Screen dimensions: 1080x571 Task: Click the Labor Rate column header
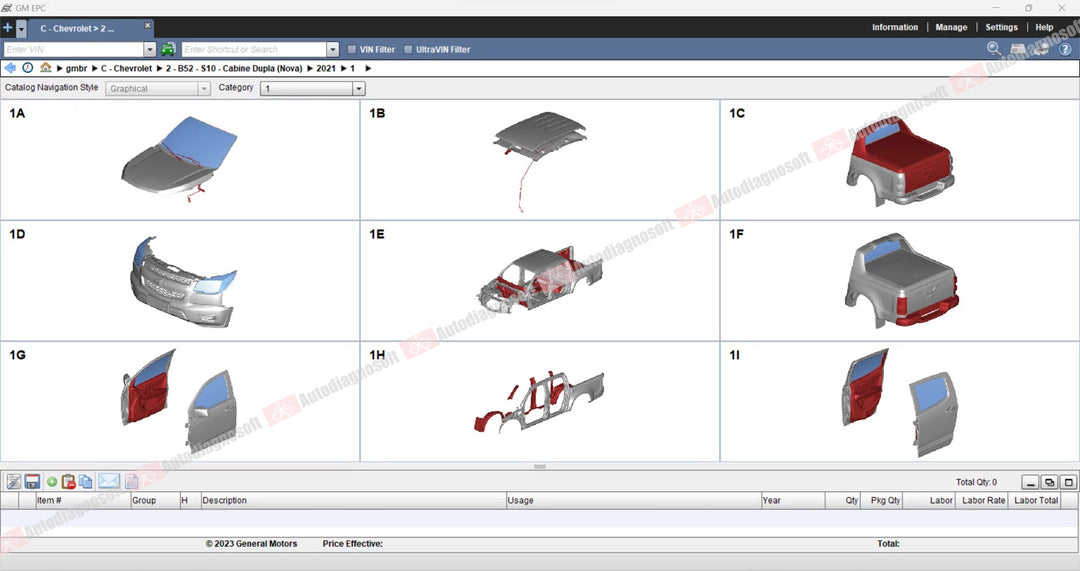[x=983, y=501]
